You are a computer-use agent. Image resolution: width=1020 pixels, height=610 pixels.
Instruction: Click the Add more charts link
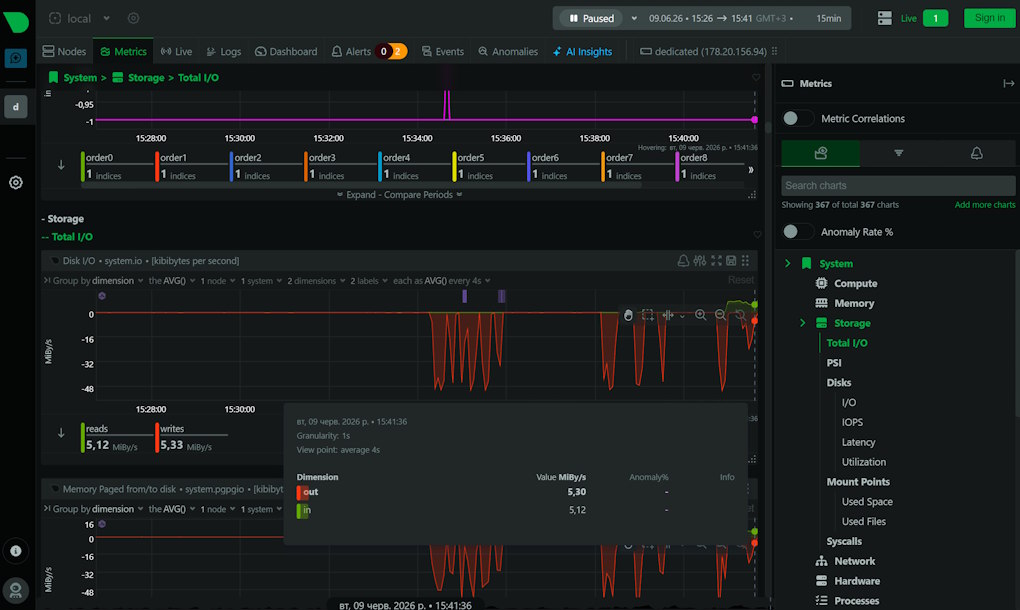(985, 205)
